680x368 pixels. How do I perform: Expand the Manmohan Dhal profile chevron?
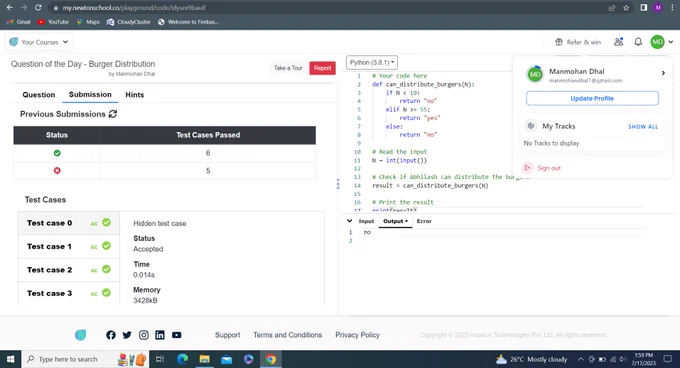(x=663, y=73)
